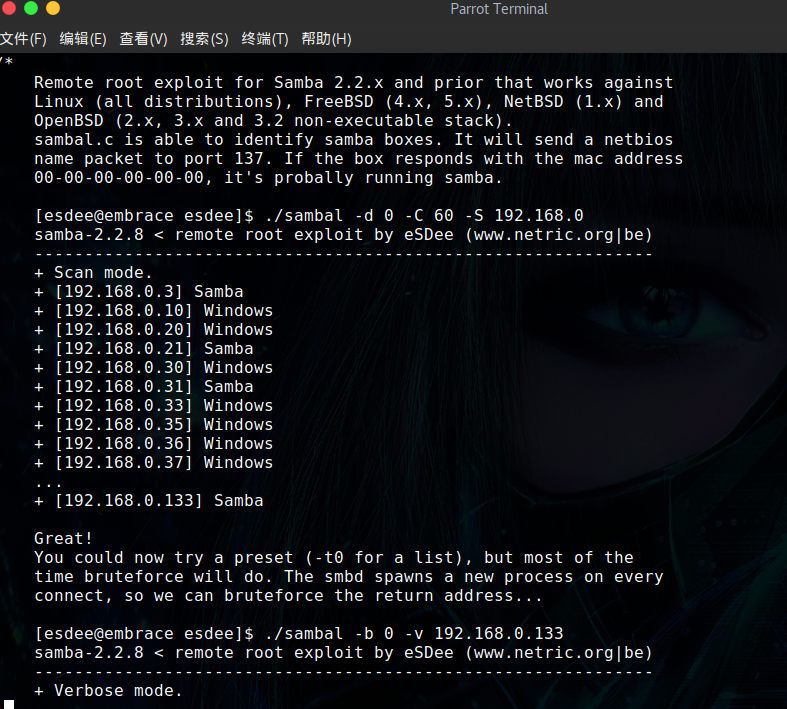
Task: Click the line '[192.168.0.3] Samba'
Action: (139, 292)
